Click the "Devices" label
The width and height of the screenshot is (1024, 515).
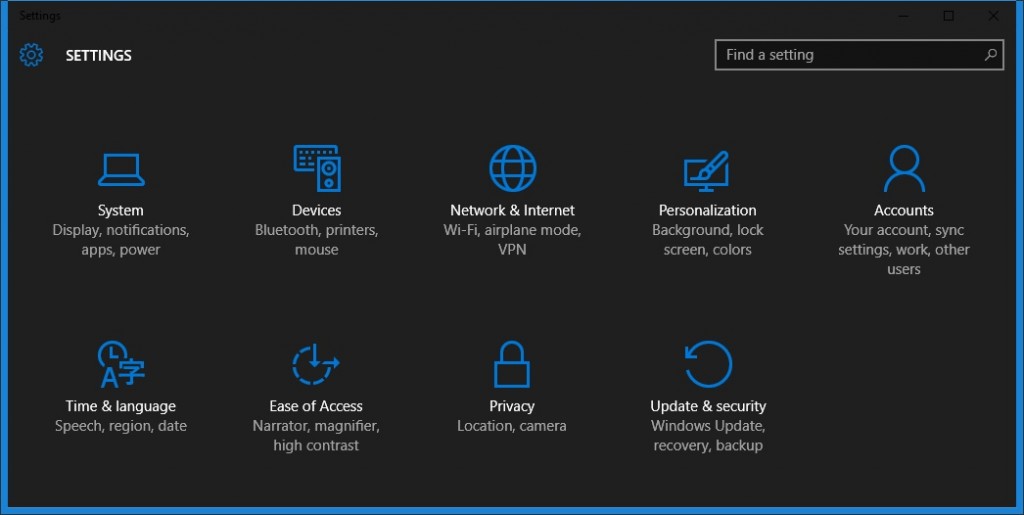(317, 210)
